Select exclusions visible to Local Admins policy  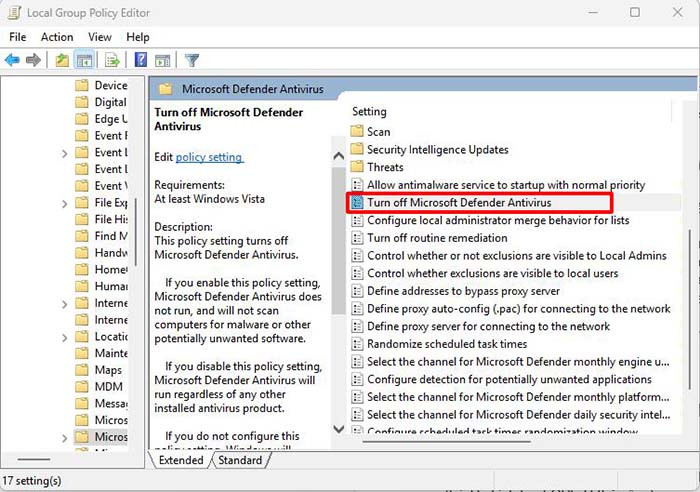pyautogui.click(x=509, y=255)
